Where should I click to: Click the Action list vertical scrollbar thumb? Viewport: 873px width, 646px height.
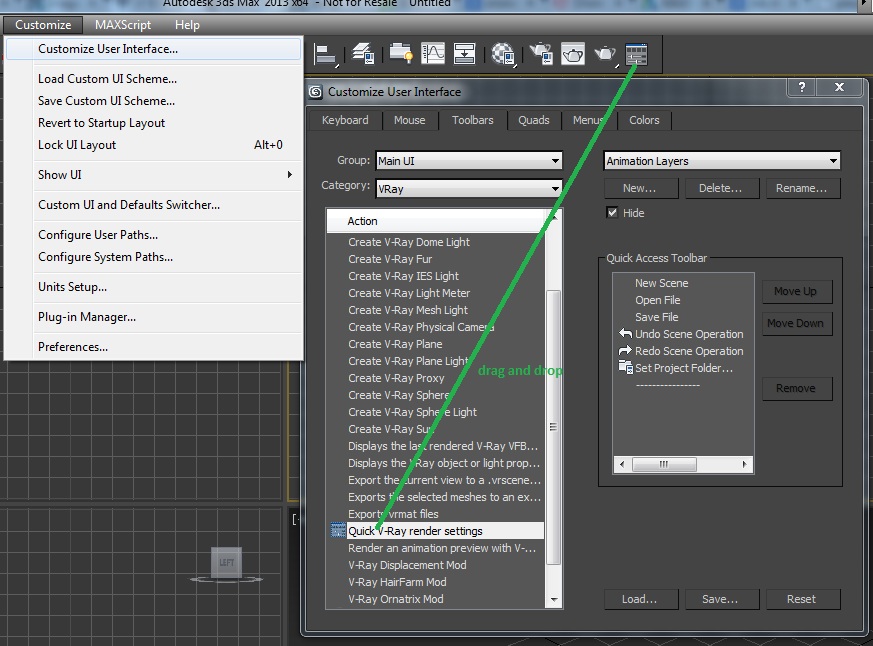[553, 427]
